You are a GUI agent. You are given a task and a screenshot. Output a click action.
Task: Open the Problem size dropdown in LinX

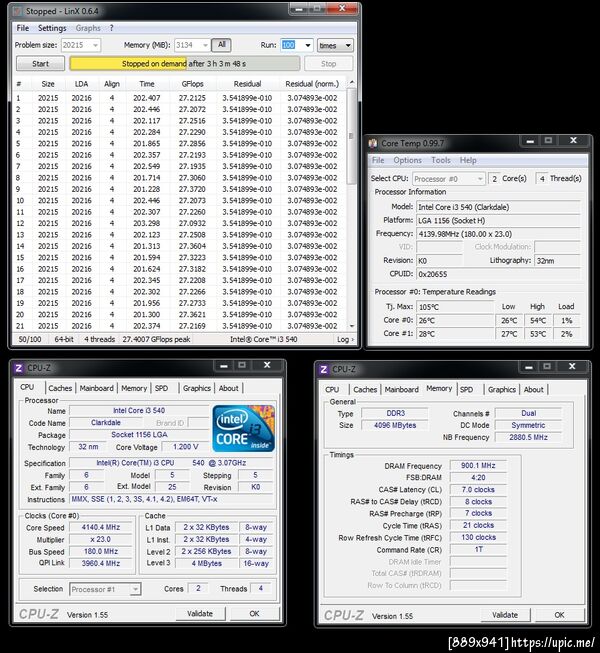(x=96, y=45)
